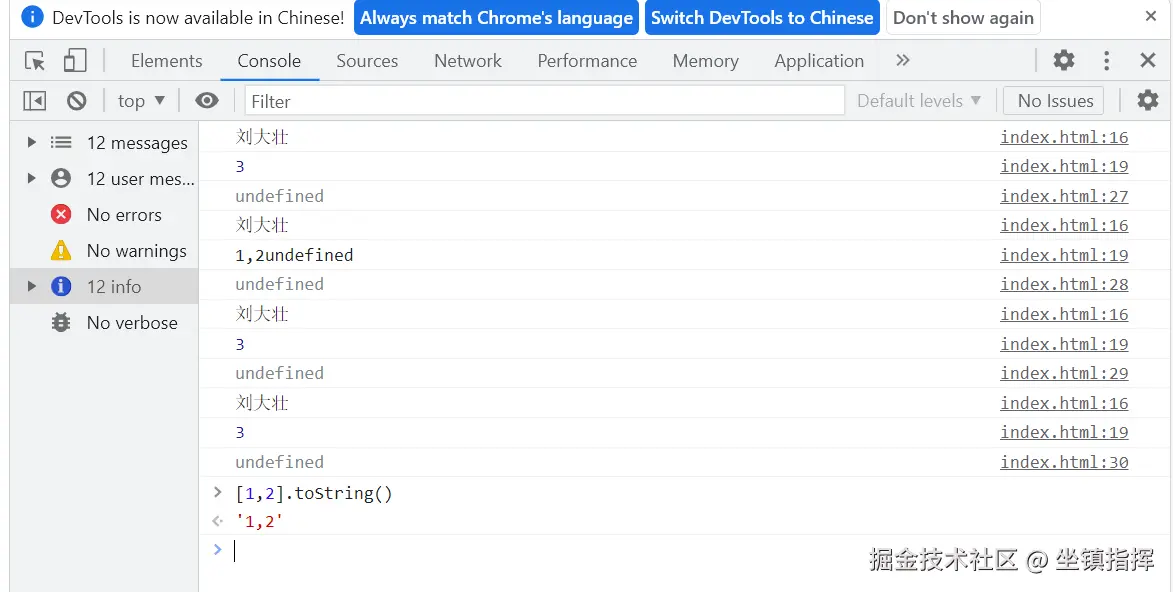Image resolution: width=1173 pixels, height=592 pixels.
Task: Select the No verbose sidebar row
Action: click(104, 323)
